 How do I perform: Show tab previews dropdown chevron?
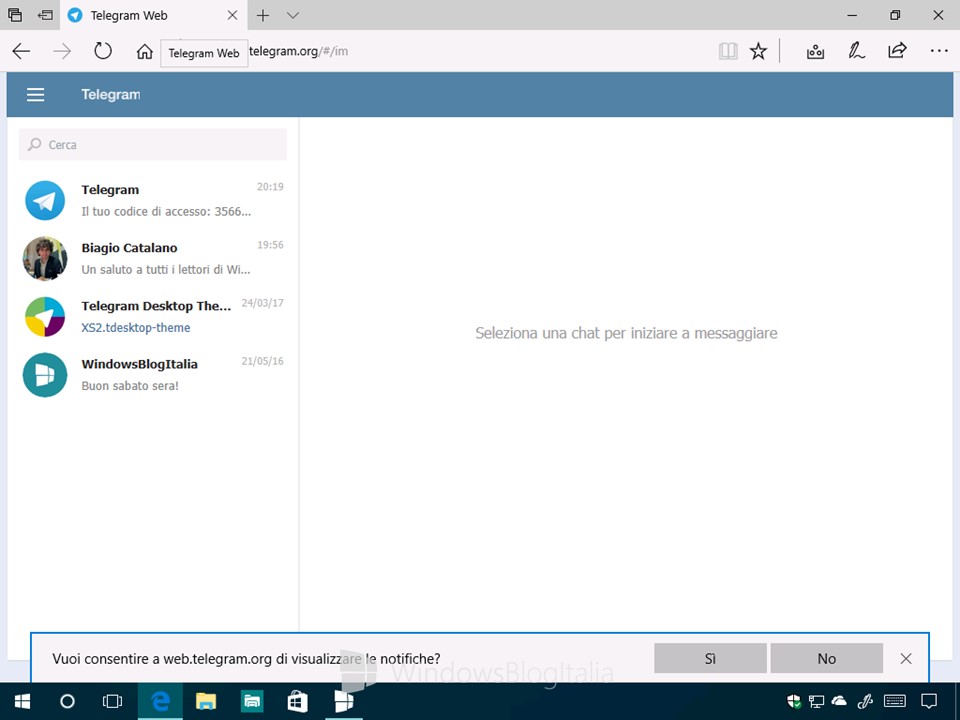(x=293, y=15)
